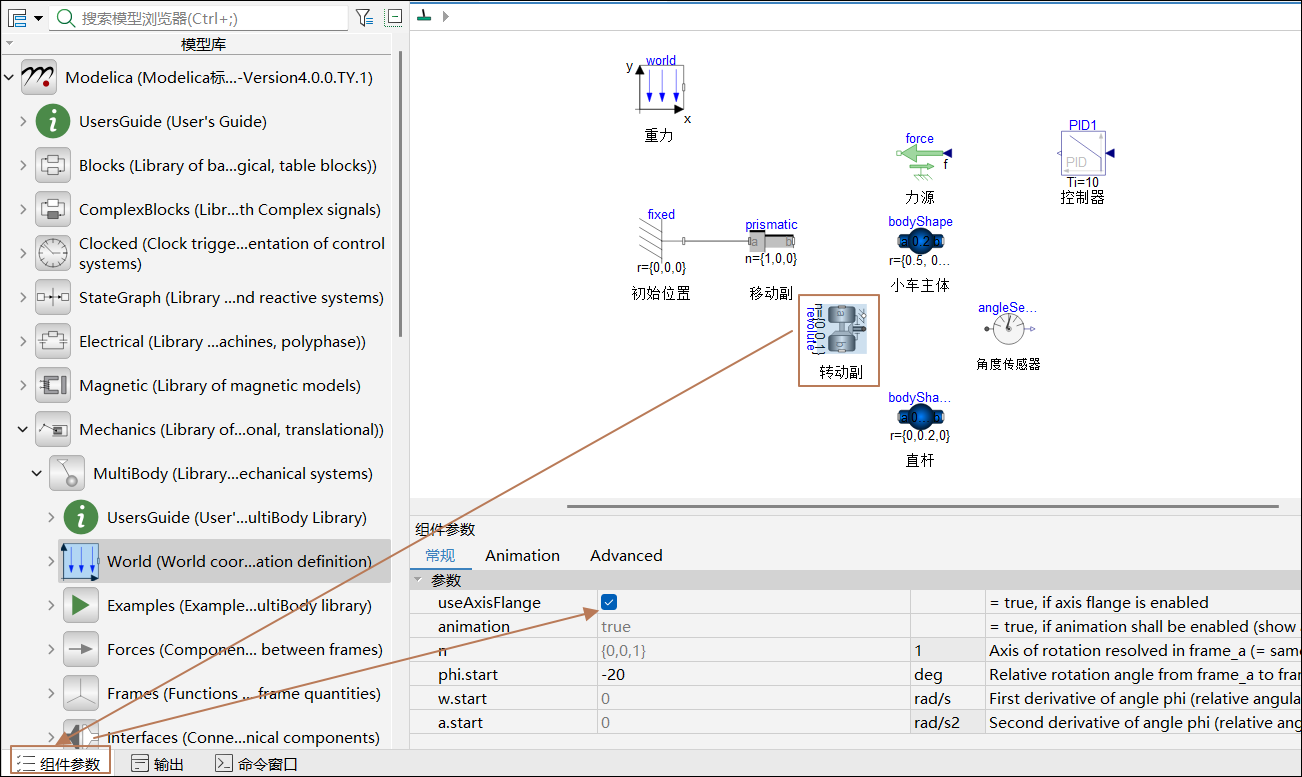The width and height of the screenshot is (1302, 777).
Task: Click the prismatic joint 移动副 component
Action: [771, 242]
